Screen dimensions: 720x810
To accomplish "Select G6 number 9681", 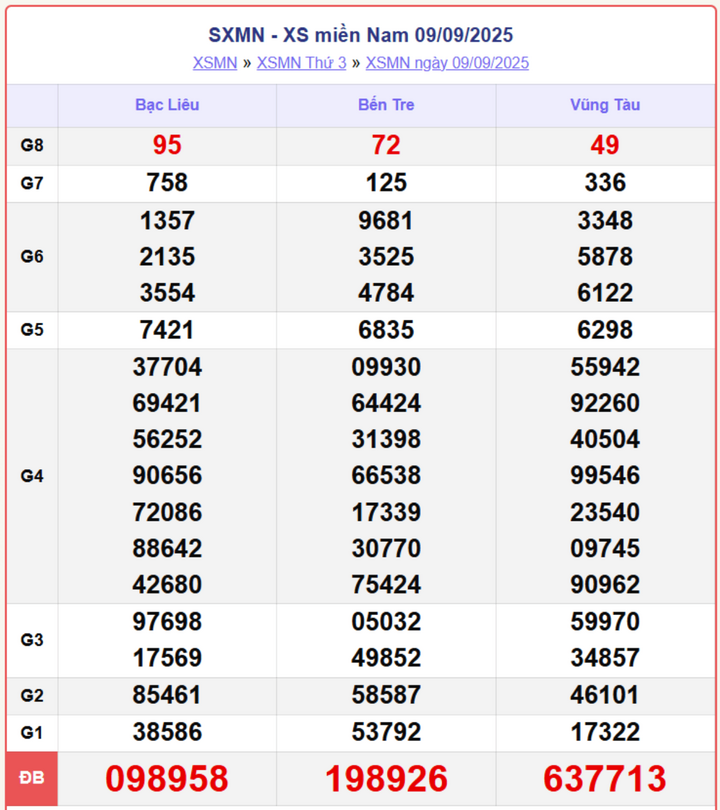I will click(386, 221).
